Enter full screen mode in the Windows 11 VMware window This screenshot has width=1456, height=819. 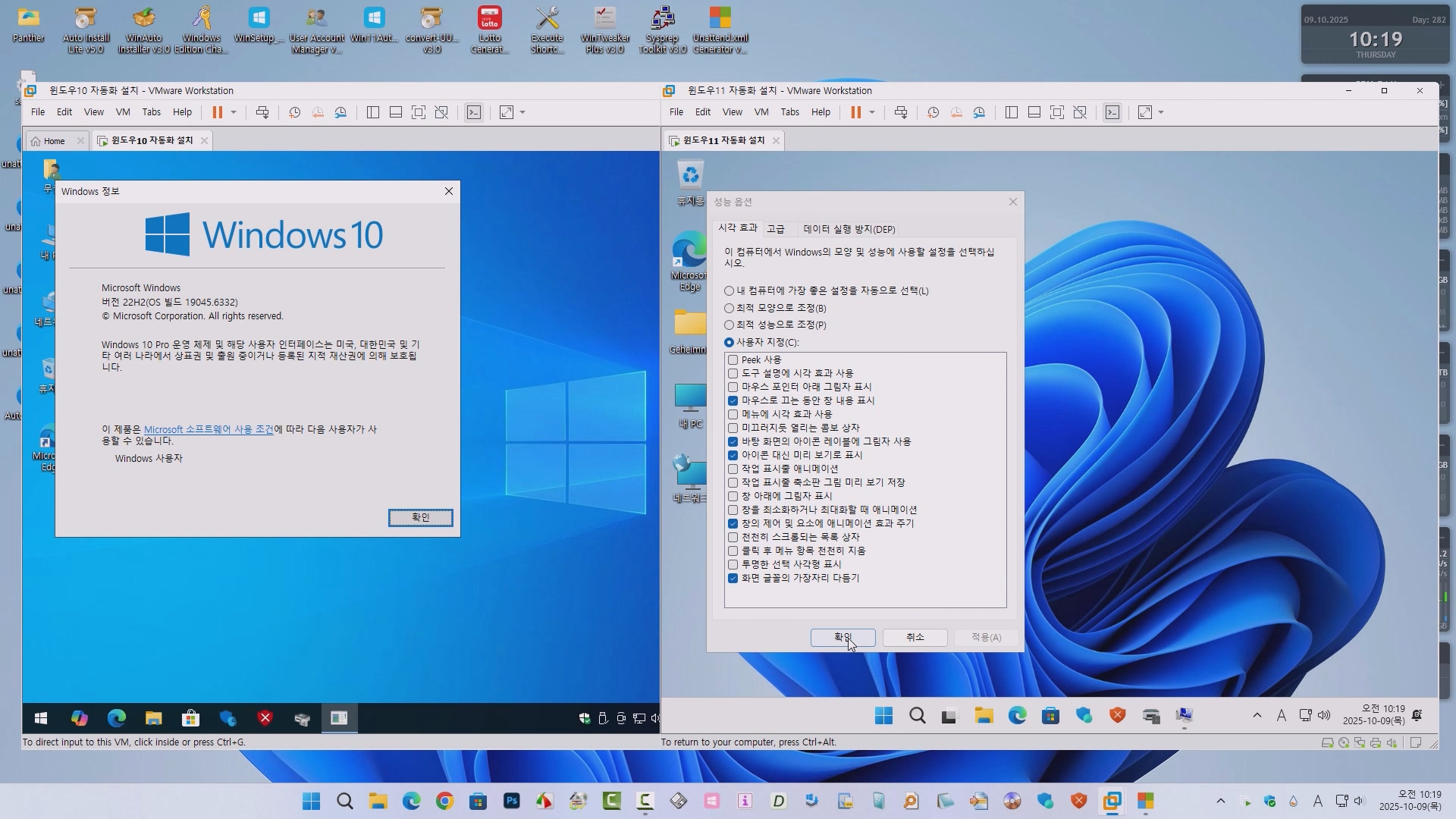(x=1057, y=112)
